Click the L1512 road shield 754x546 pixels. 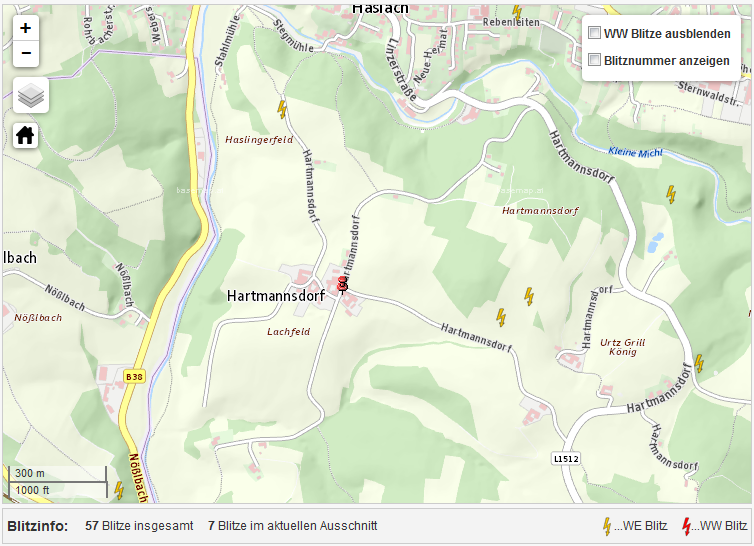click(566, 458)
